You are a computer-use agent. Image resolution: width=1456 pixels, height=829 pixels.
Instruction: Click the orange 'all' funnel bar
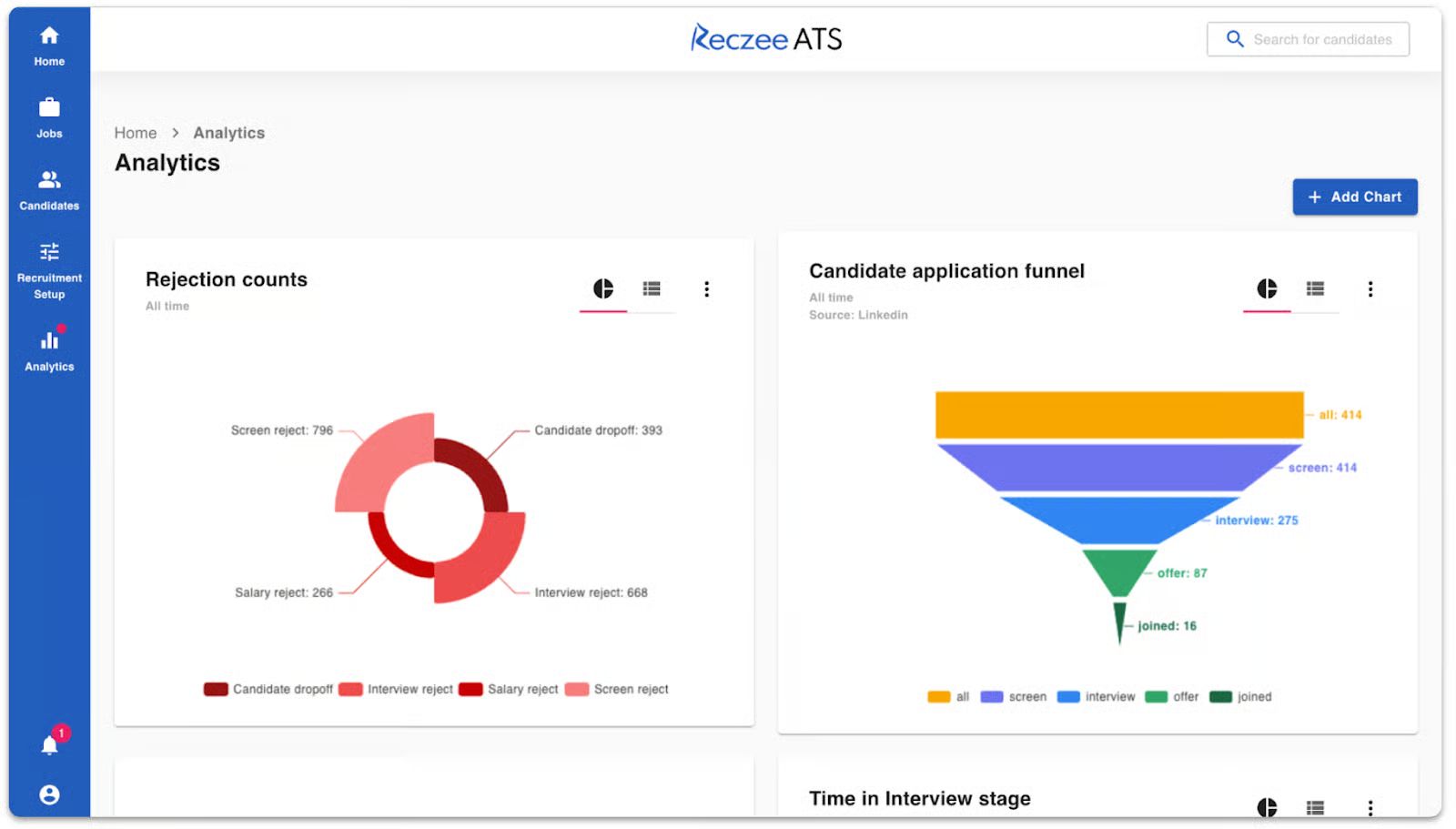[x=1119, y=415]
